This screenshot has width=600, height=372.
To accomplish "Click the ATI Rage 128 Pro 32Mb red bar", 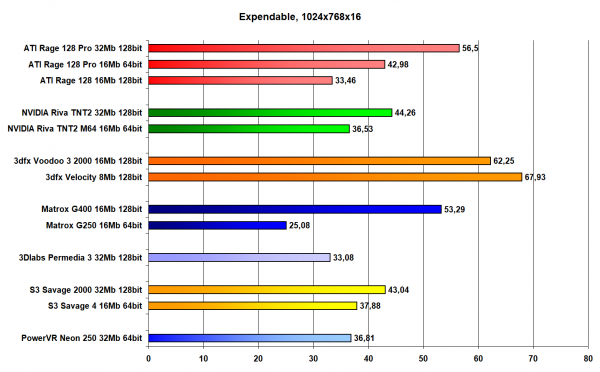I will [x=304, y=48].
